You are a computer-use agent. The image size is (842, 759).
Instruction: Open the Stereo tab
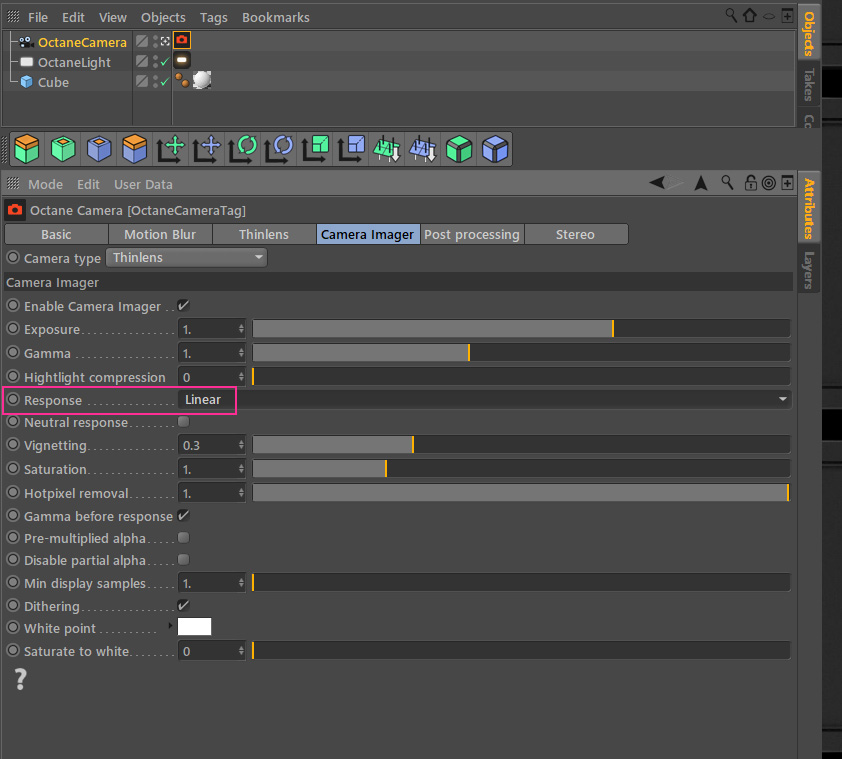(576, 234)
